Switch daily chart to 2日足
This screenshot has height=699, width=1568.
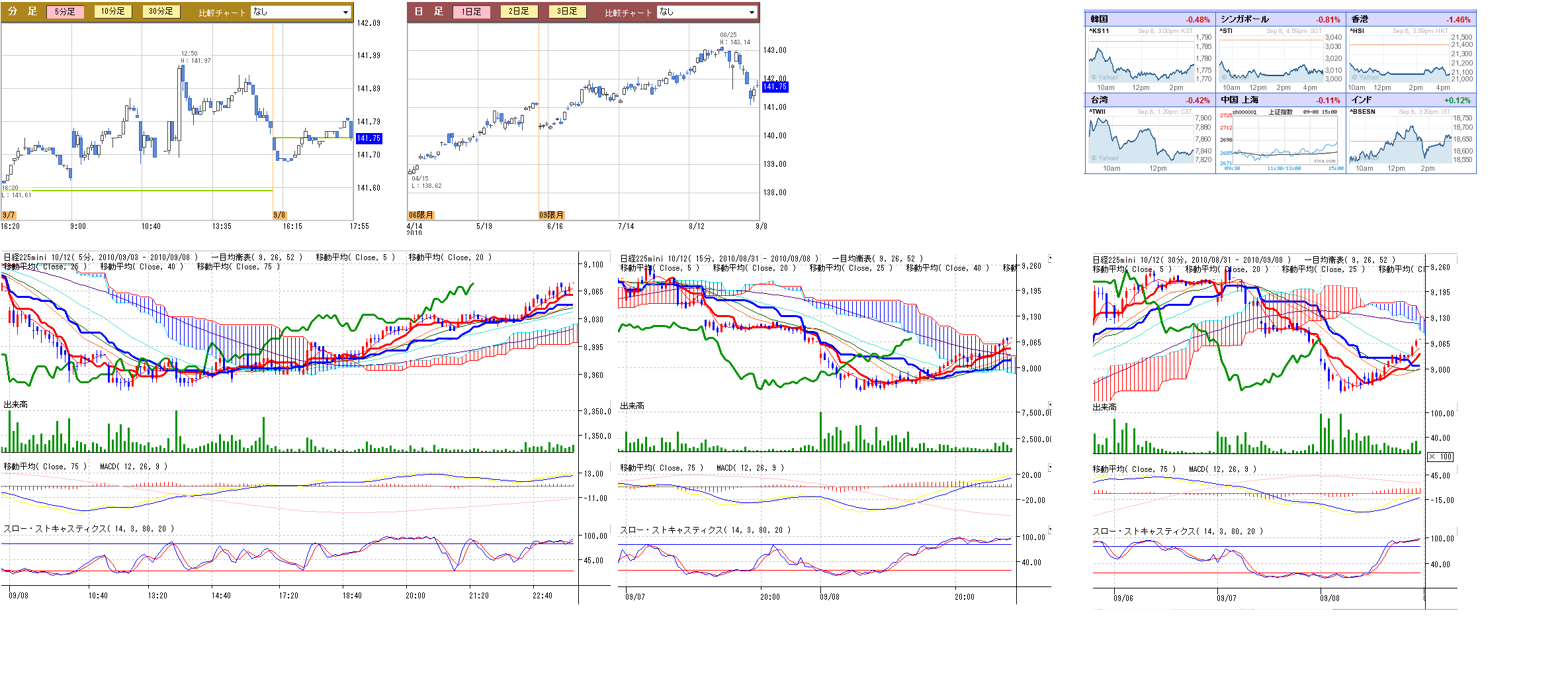pyautogui.click(x=519, y=11)
